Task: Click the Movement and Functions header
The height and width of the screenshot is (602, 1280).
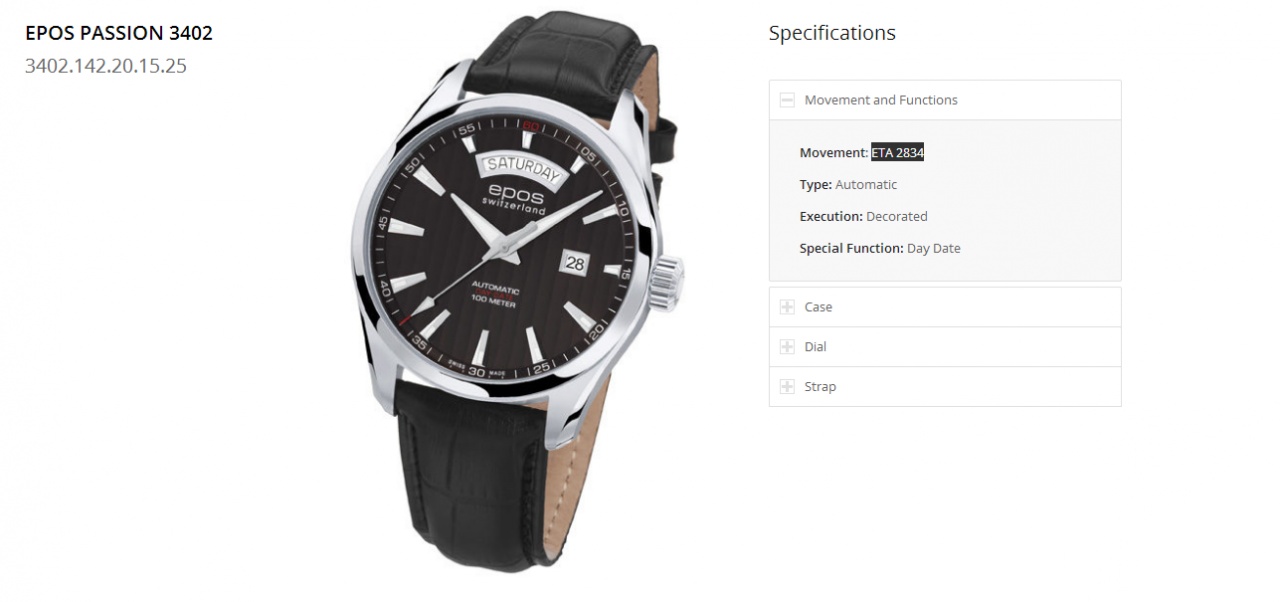Action: (945, 100)
